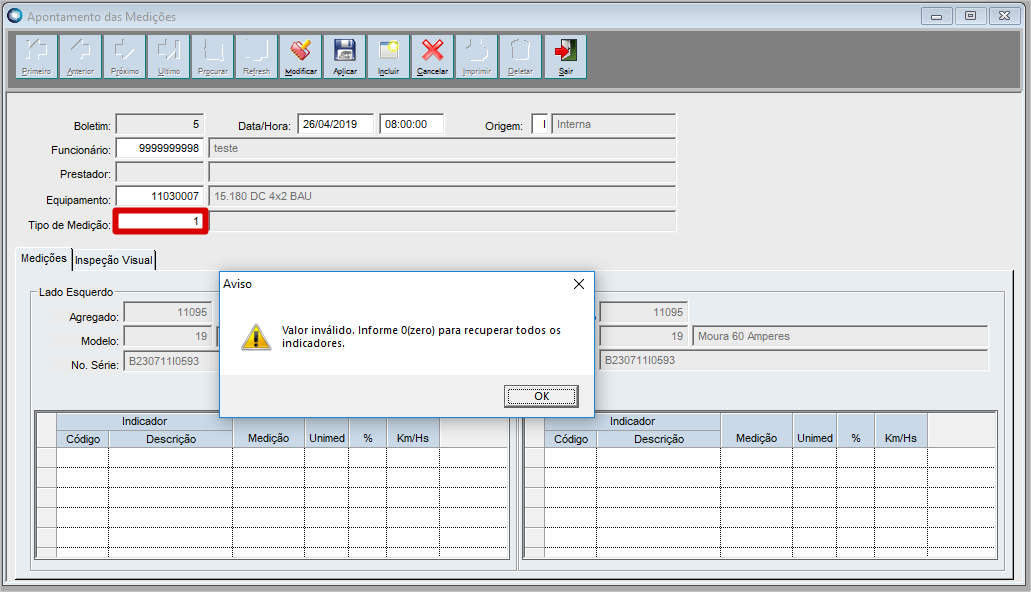This screenshot has width=1031, height=592.
Task: Go to previous record with Anterior
Action: [x=81, y=56]
